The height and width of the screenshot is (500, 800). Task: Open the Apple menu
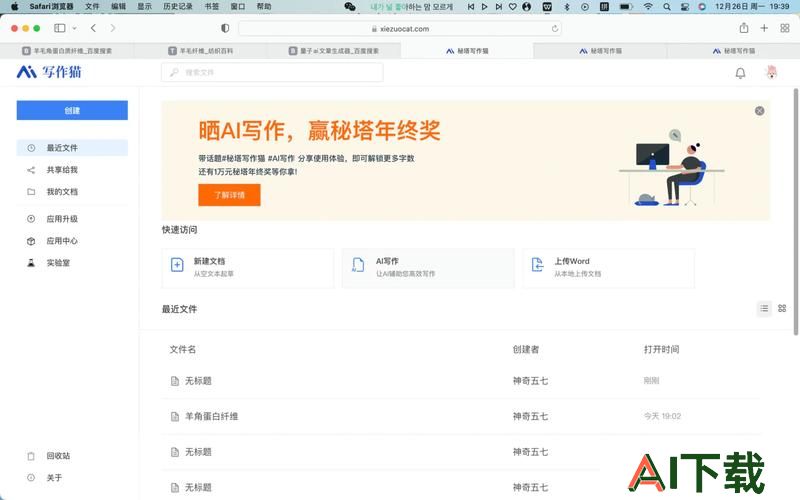pyautogui.click(x=14, y=7)
